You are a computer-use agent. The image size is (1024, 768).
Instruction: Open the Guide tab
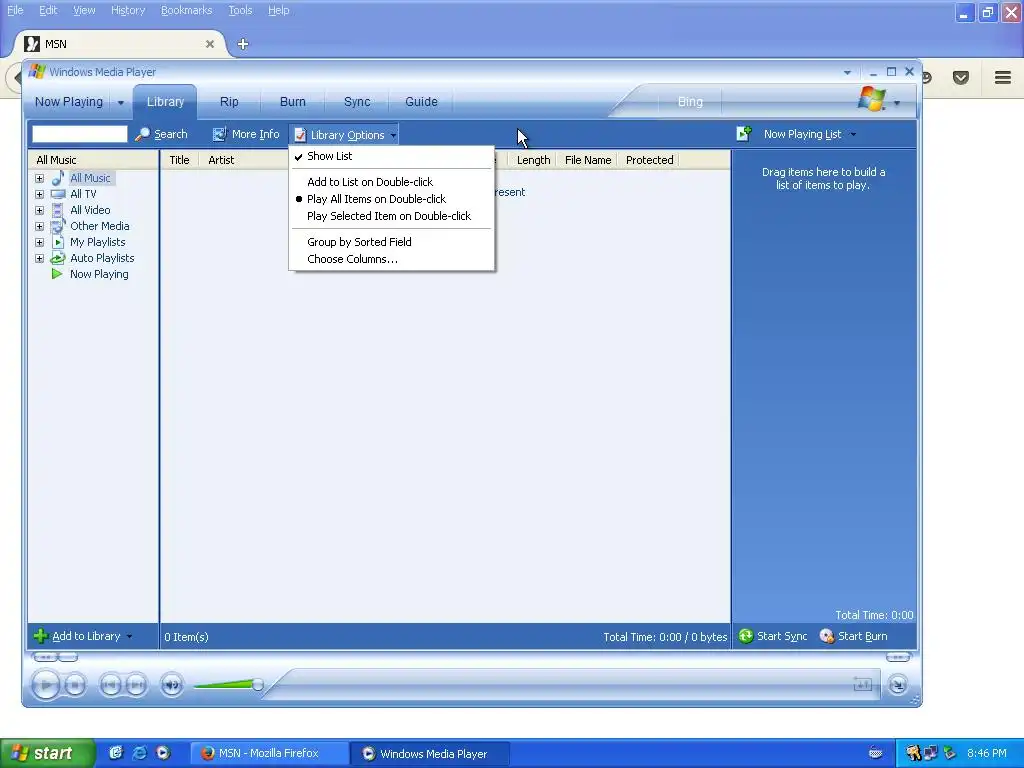click(421, 102)
